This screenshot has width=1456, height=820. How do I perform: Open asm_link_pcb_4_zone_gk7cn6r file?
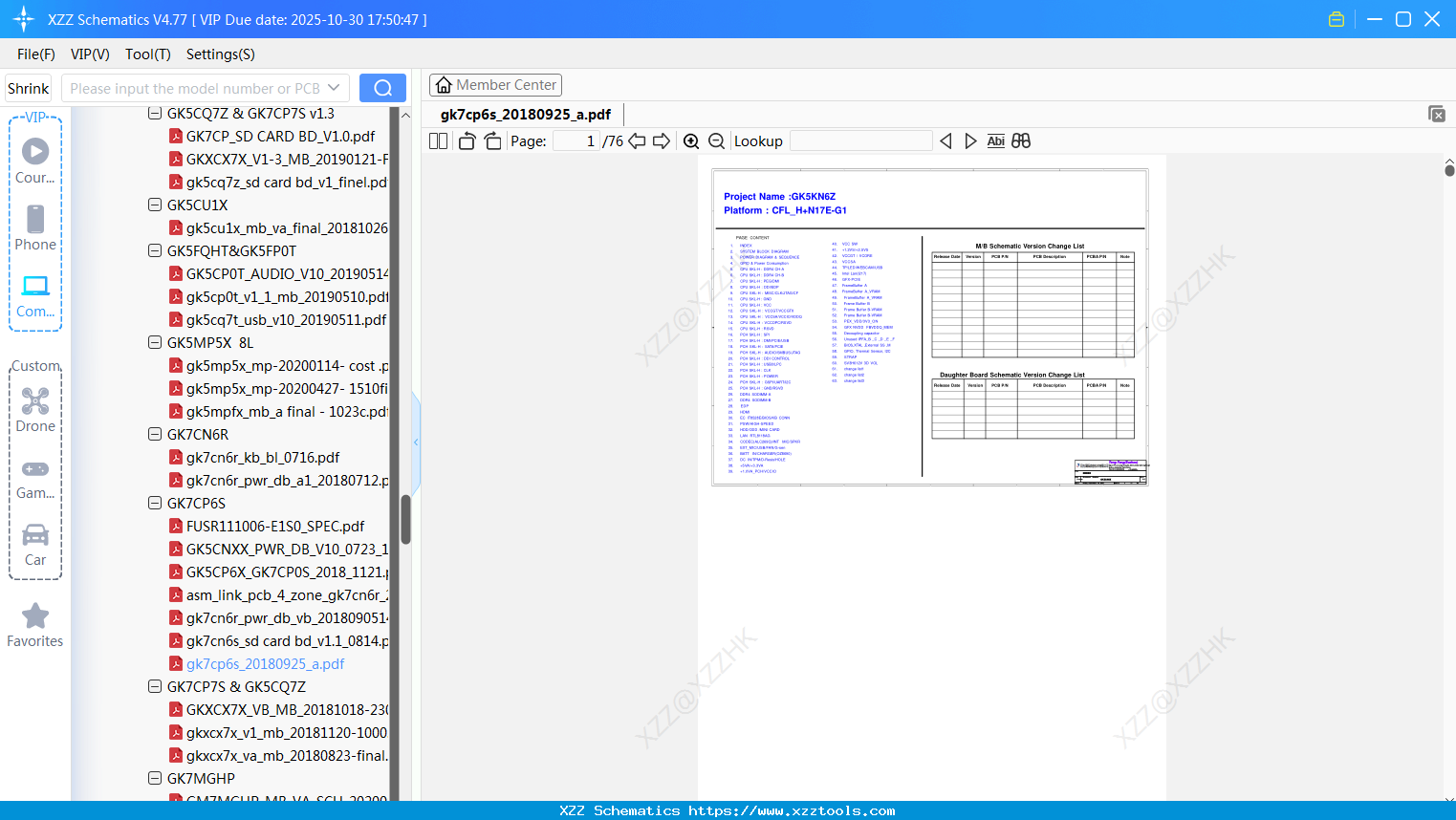tap(287, 594)
